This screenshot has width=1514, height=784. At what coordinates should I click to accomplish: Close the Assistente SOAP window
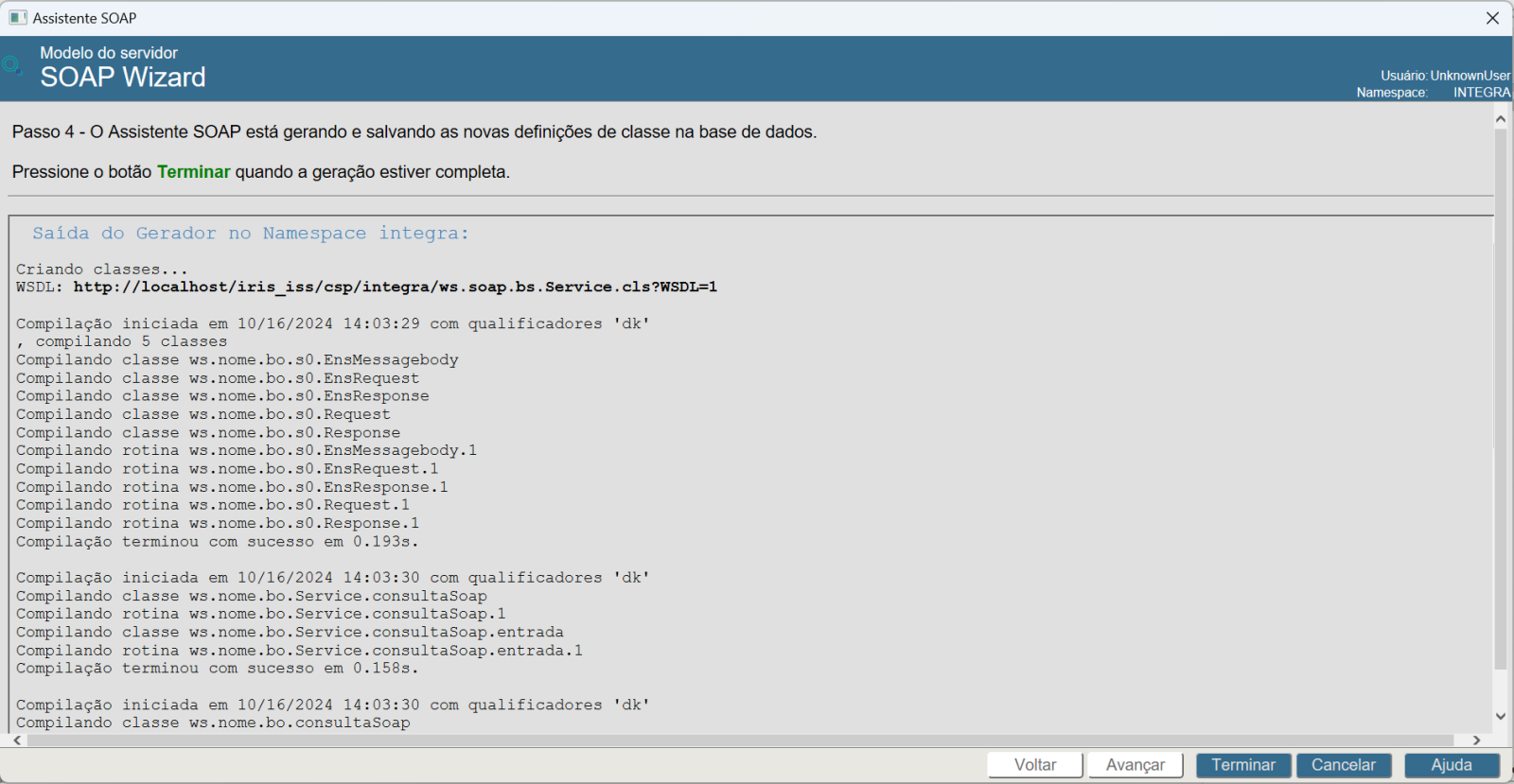click(x=1492, y=18)
